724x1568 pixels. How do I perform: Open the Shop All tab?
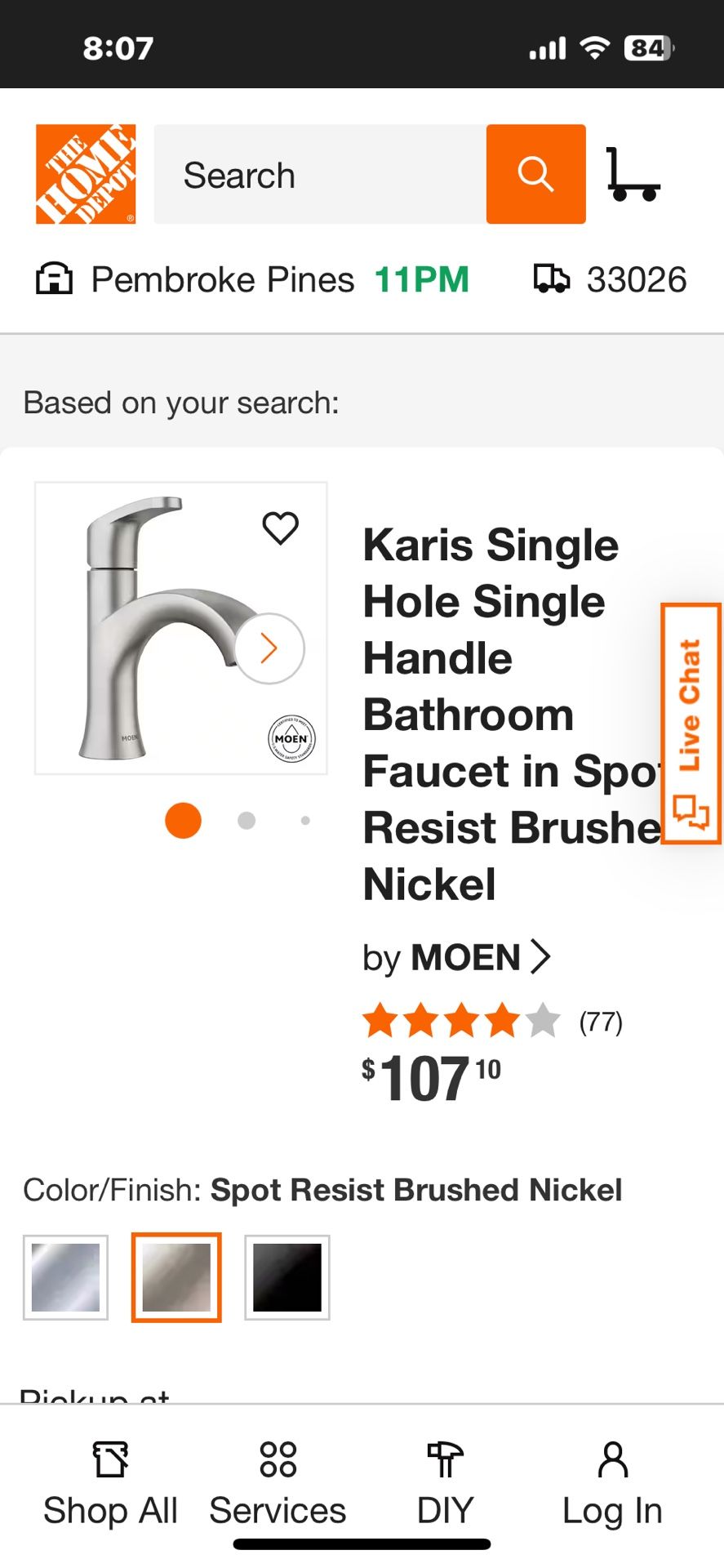tap(110, 1484)
